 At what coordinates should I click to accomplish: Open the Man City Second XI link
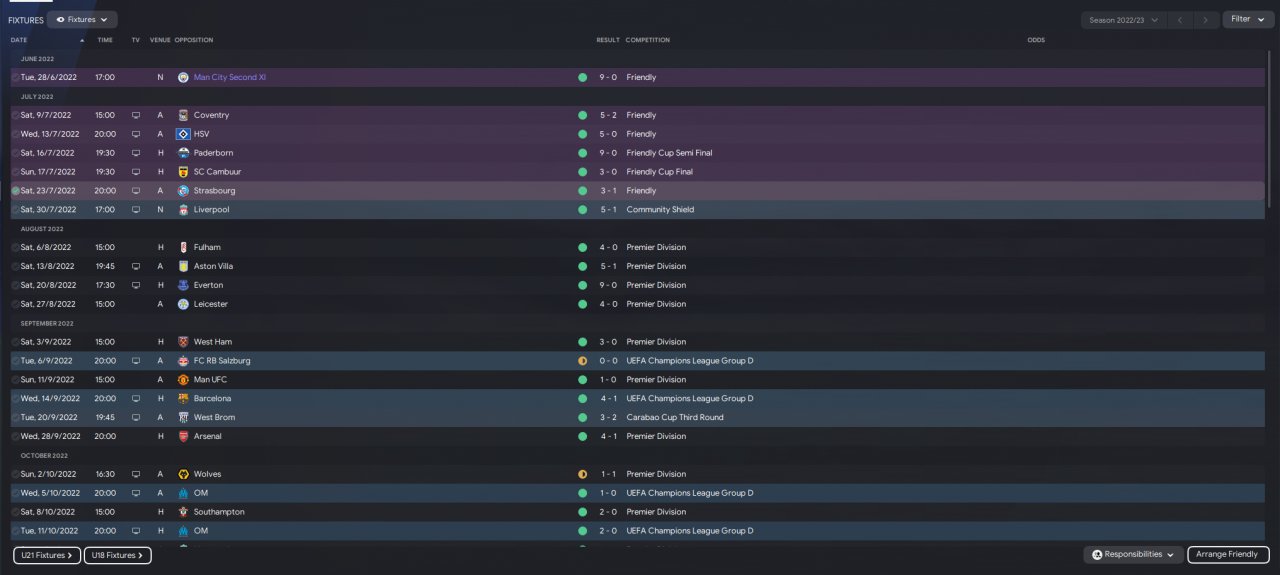pyautogui.click(x=230, y=77)
